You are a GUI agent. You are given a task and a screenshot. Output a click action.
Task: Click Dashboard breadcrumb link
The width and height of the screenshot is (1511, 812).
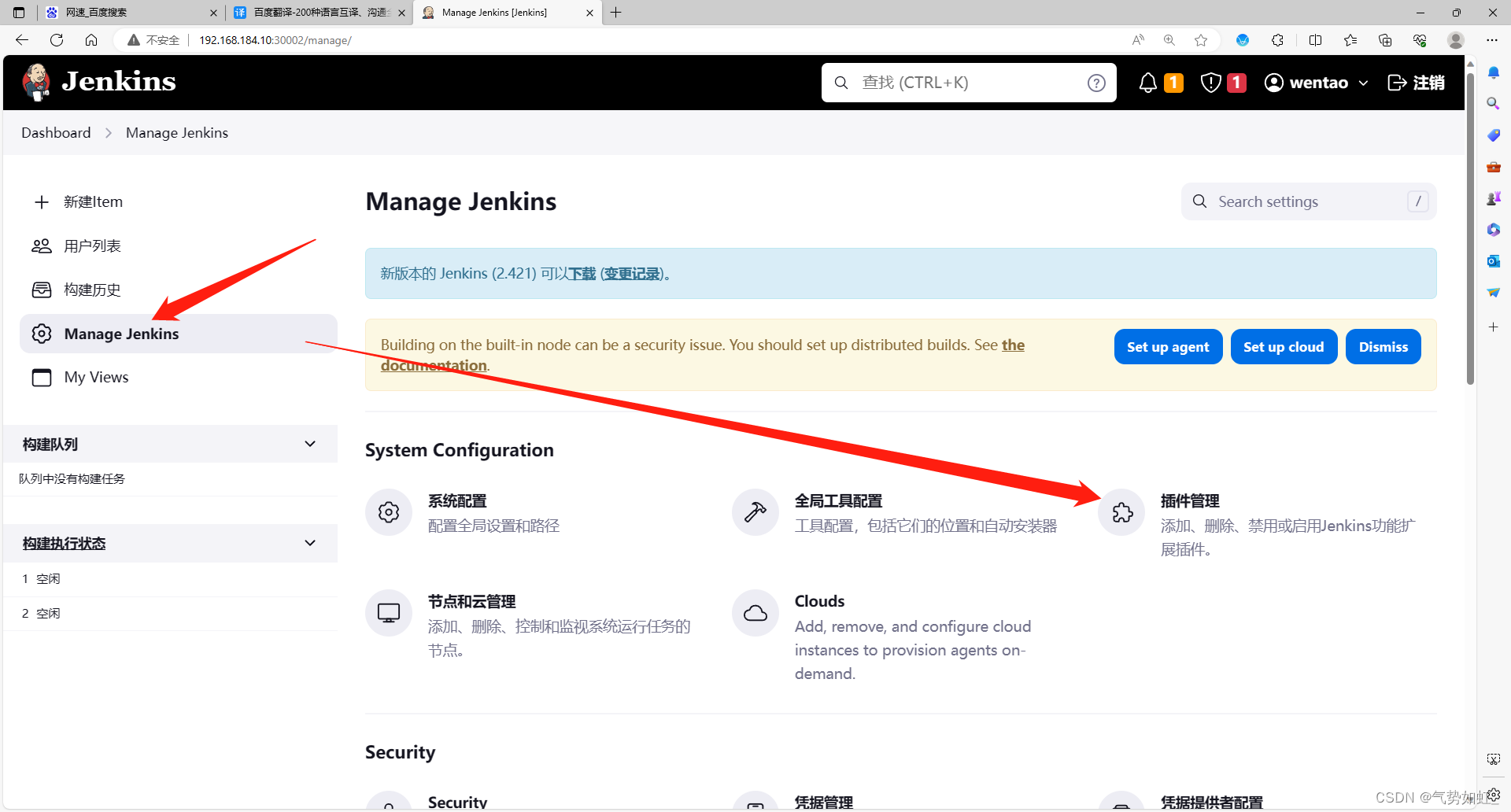[56, 133]
